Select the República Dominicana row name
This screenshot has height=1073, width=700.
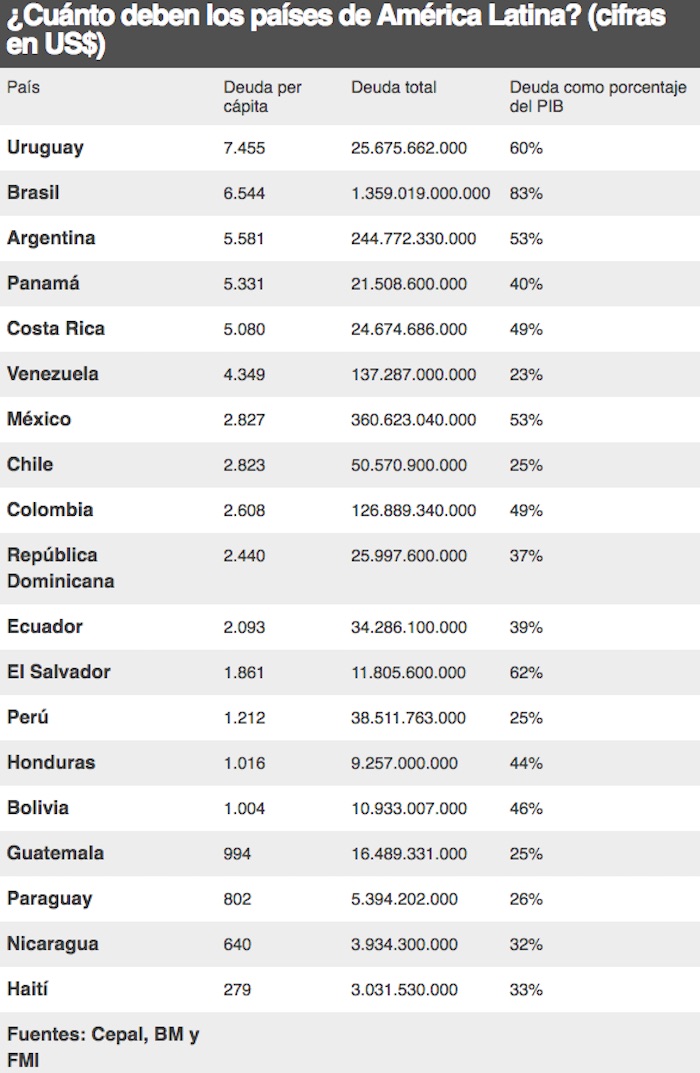60,567
